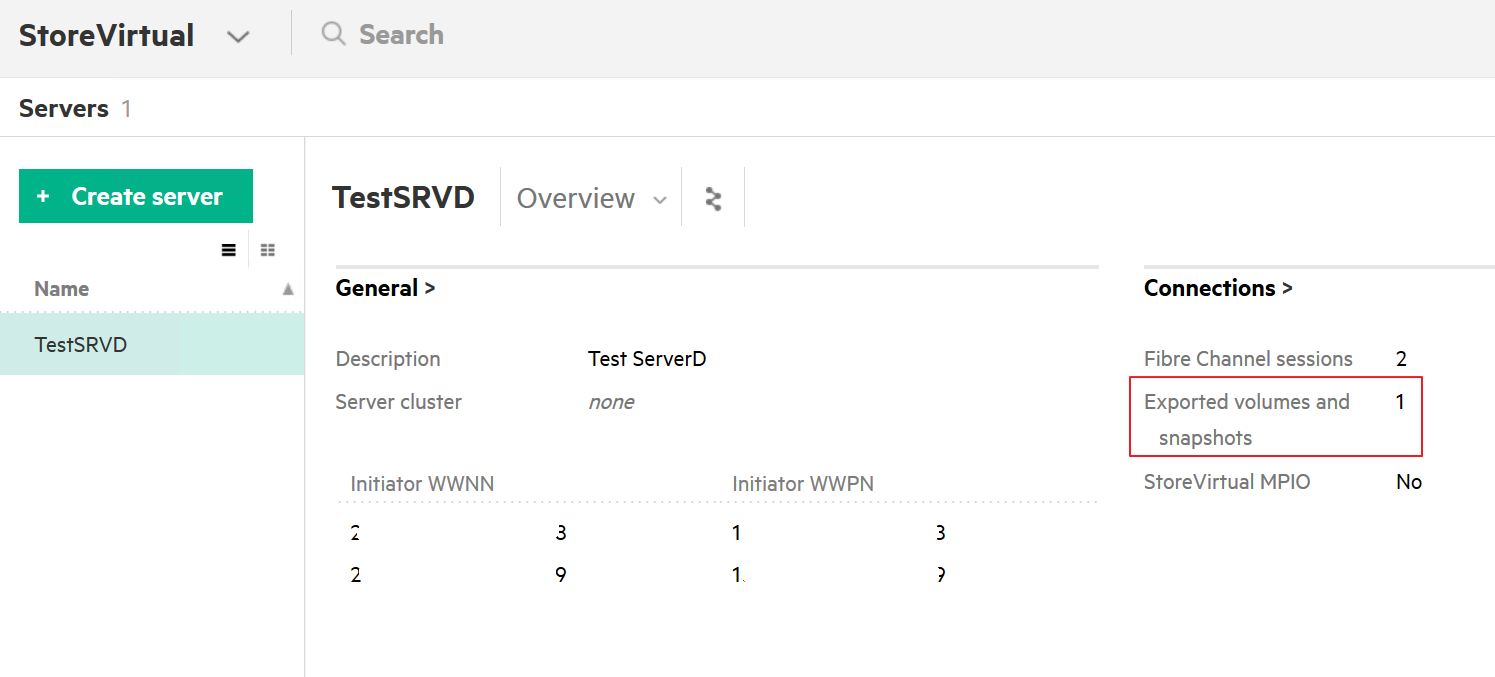This screenshot has width=1495, height=677.
Task: Click the Fibre Channel sessions value 2
Action: coord(1401,359)
